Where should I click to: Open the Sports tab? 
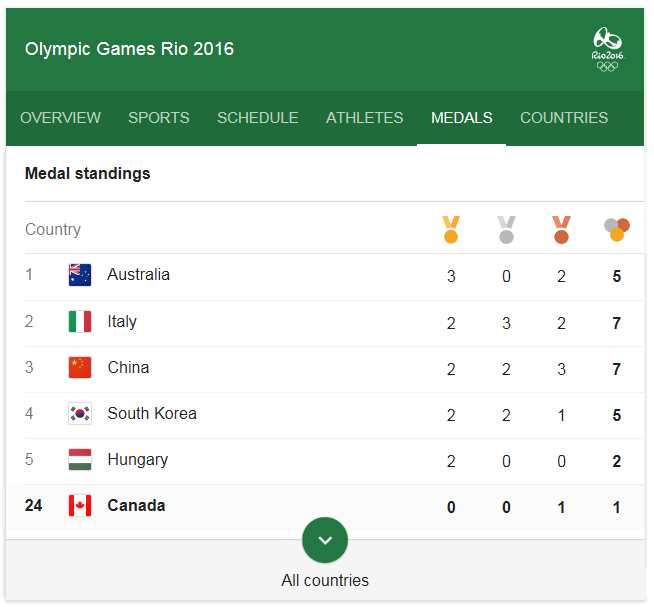click(159, 118)
